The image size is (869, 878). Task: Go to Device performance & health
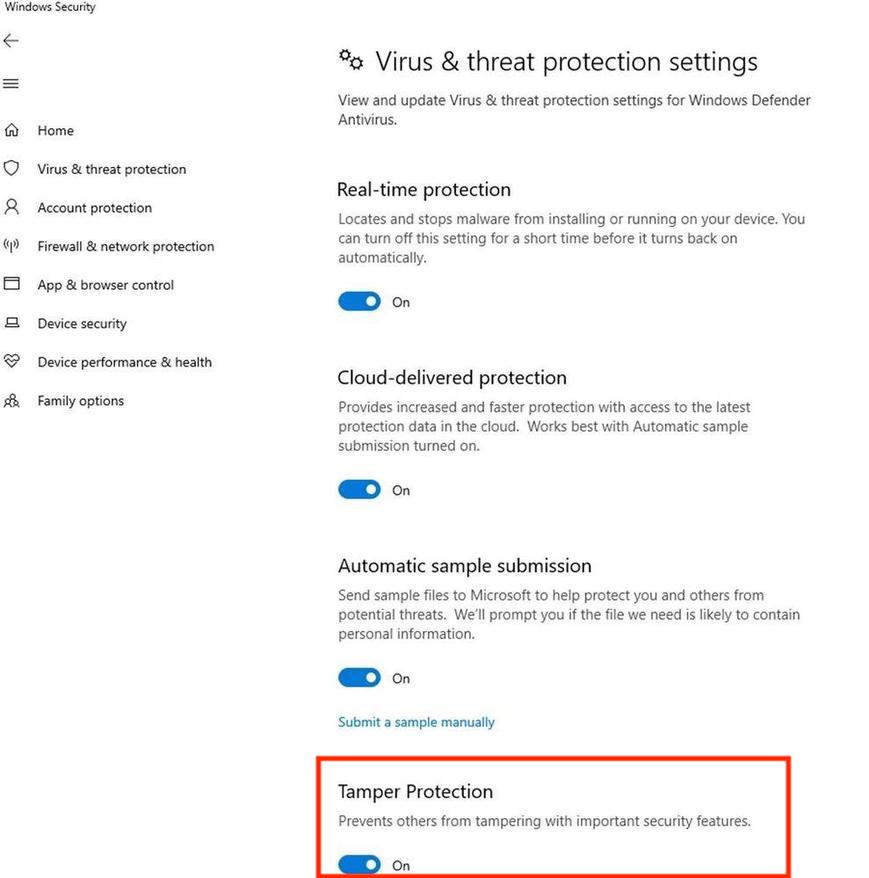click(125, 362)
